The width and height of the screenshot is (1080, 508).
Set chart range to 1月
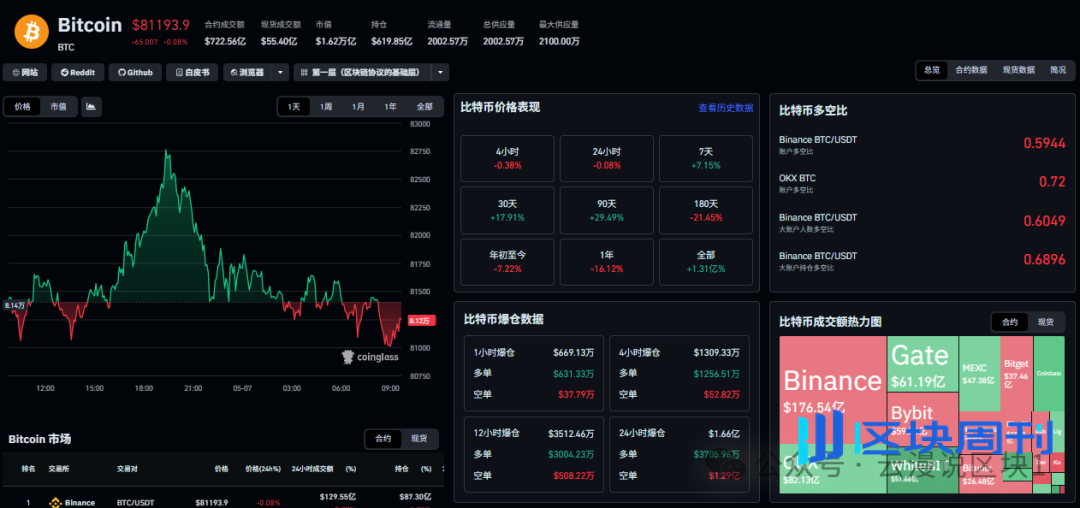(358, 107)
